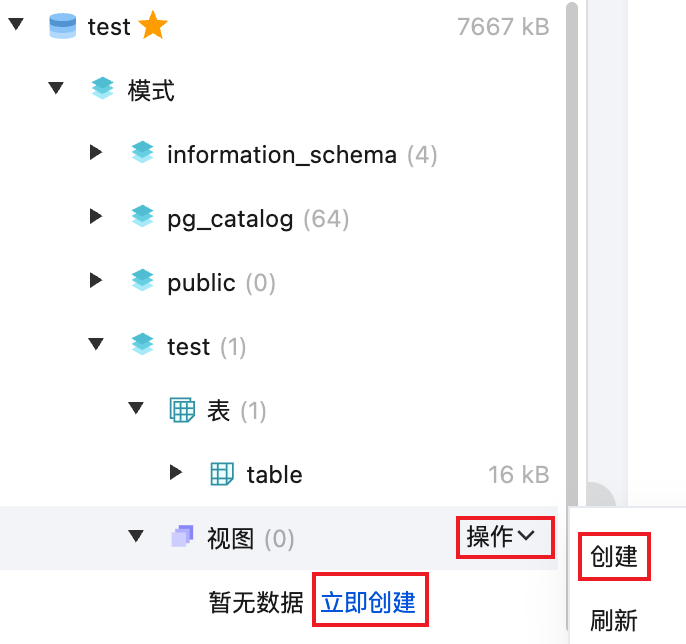Screen dimensions: 686x644
Task: Click the information_schema layers icon
Action: coord(142,154)
